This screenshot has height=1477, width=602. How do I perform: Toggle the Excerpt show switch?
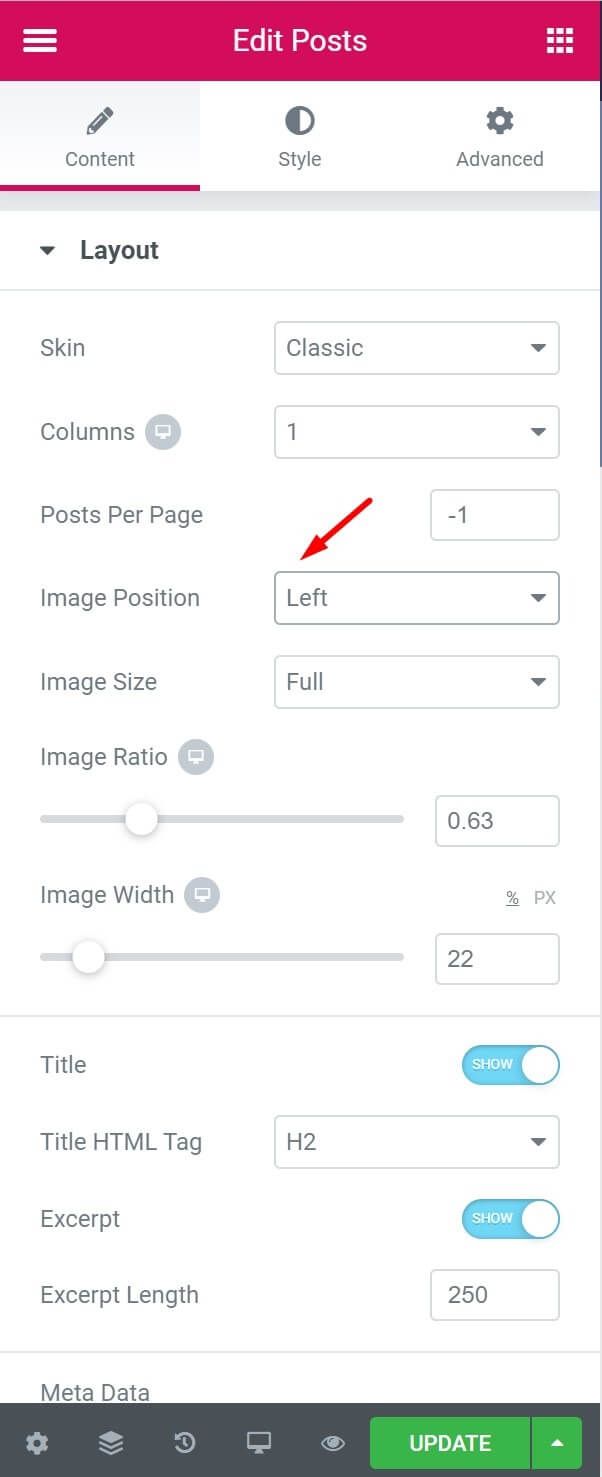pyautogui.click(x=510, y=1219)
